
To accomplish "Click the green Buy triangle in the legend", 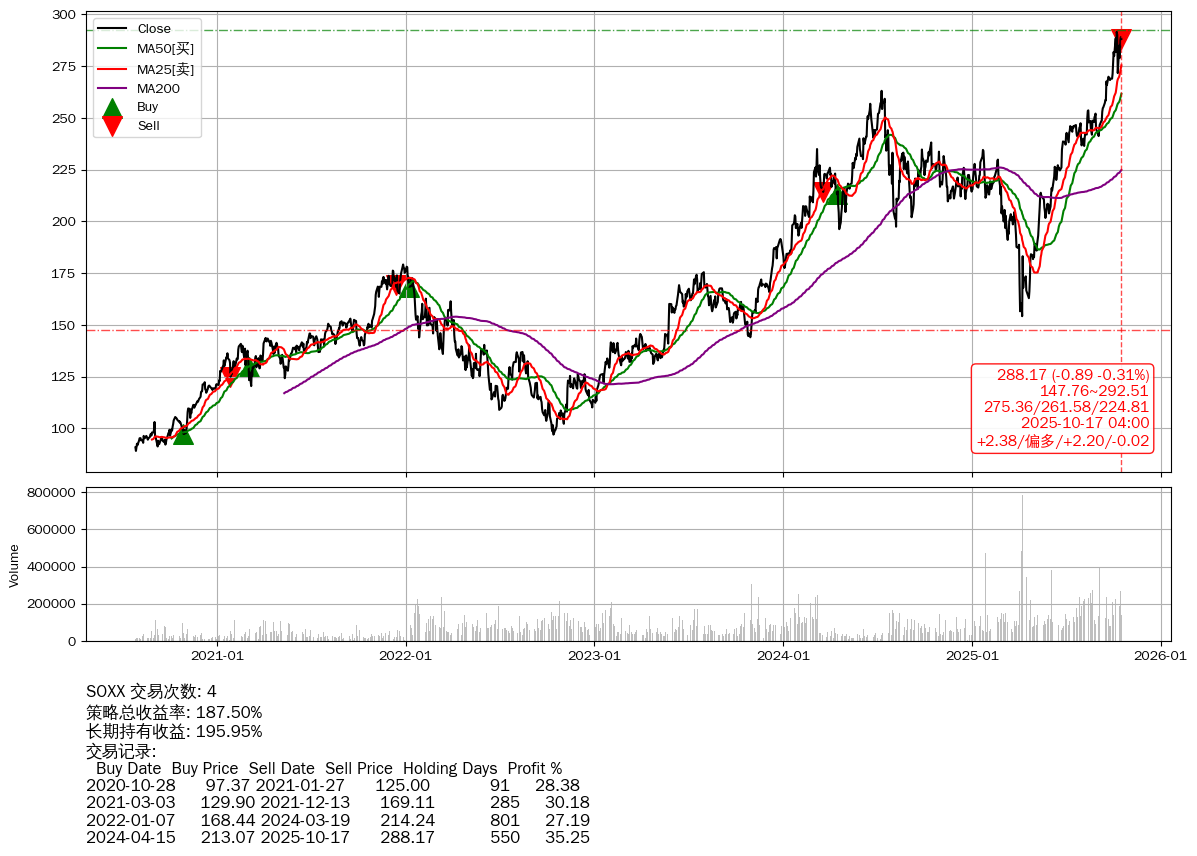I will coord(113,107).
